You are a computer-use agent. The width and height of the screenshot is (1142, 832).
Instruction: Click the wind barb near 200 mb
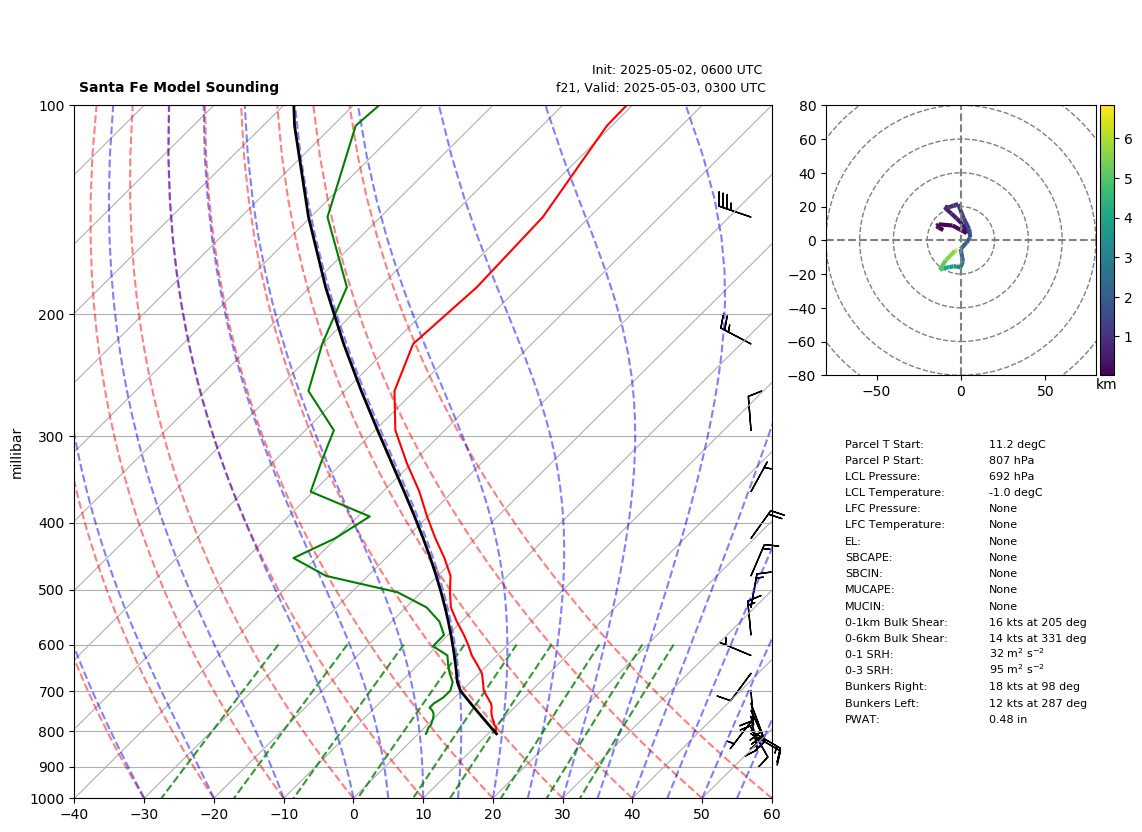pos(735,329)
